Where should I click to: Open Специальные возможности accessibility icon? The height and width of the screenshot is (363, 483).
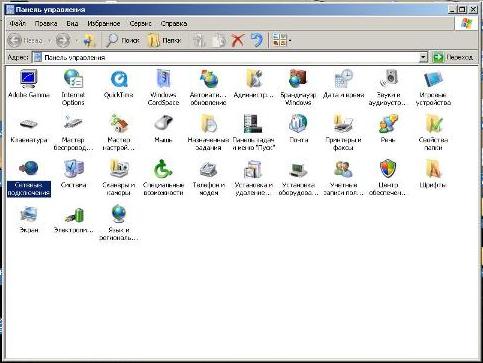tap(163, 169)
